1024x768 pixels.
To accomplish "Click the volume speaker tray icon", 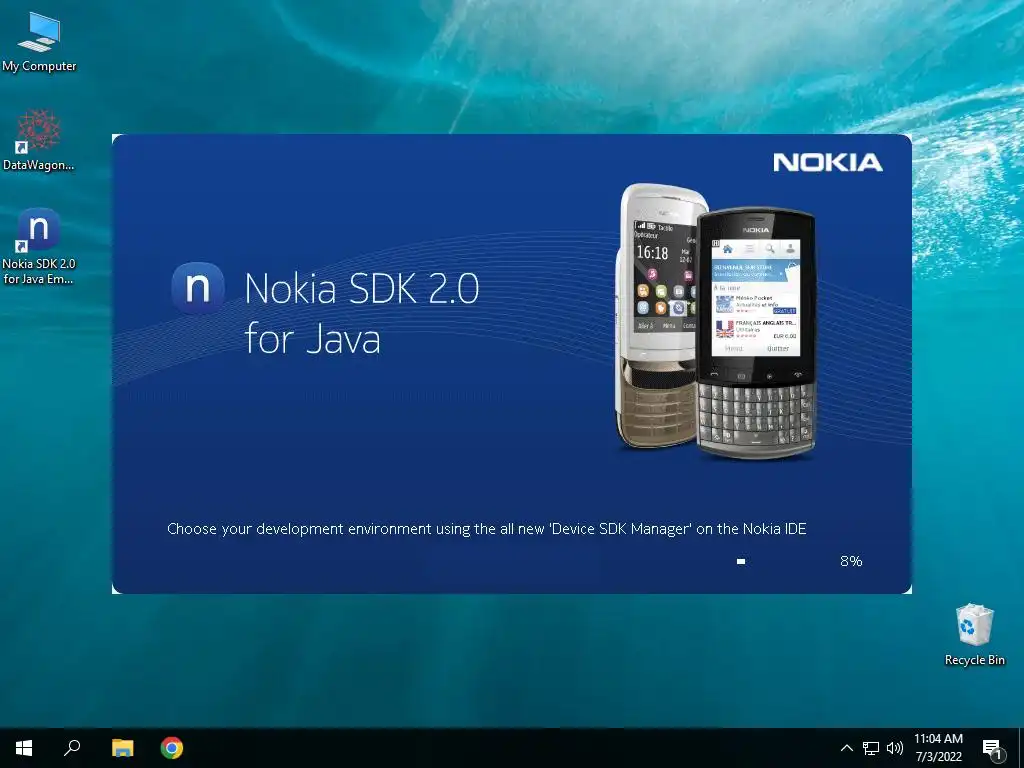I will click(895, 748).
